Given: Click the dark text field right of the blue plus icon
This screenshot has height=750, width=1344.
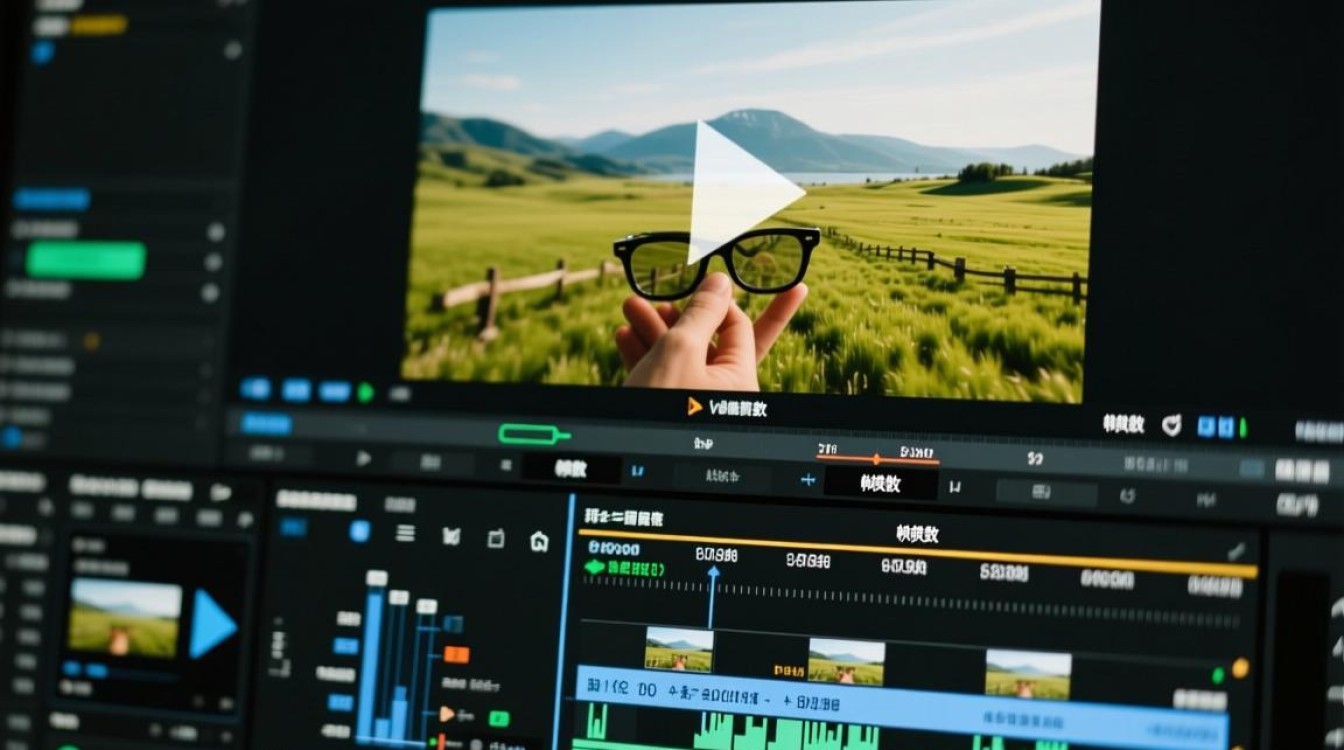Looking at the screenshot, I should pos(880,483).
